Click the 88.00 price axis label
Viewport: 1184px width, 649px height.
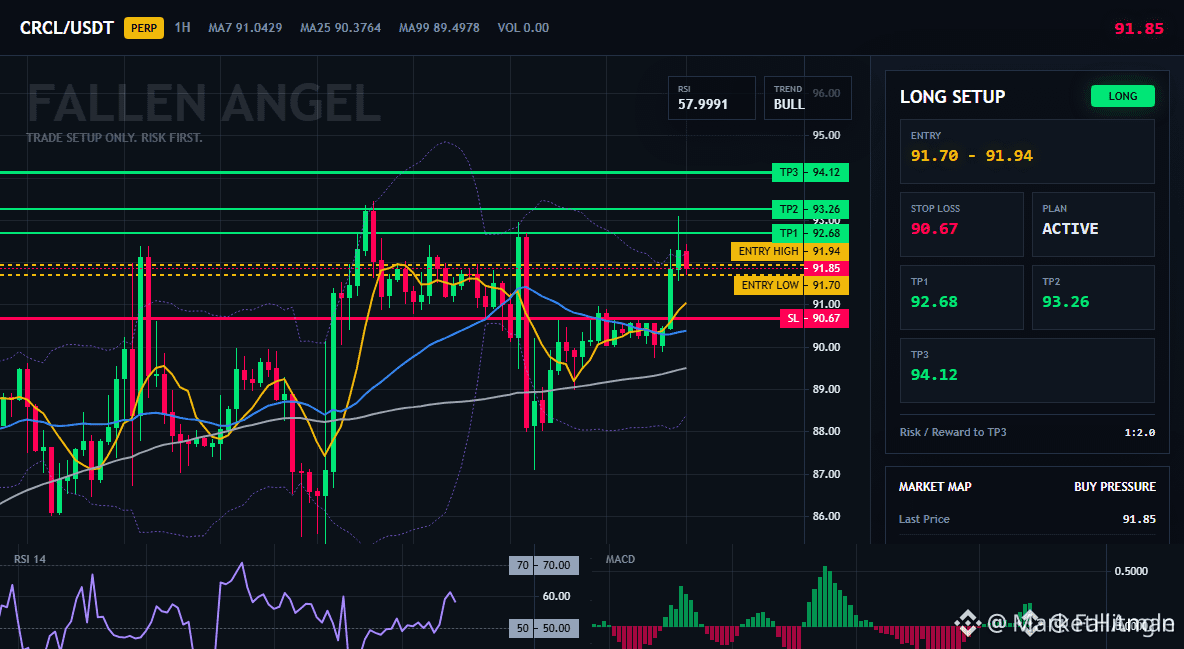coord(826,431)
